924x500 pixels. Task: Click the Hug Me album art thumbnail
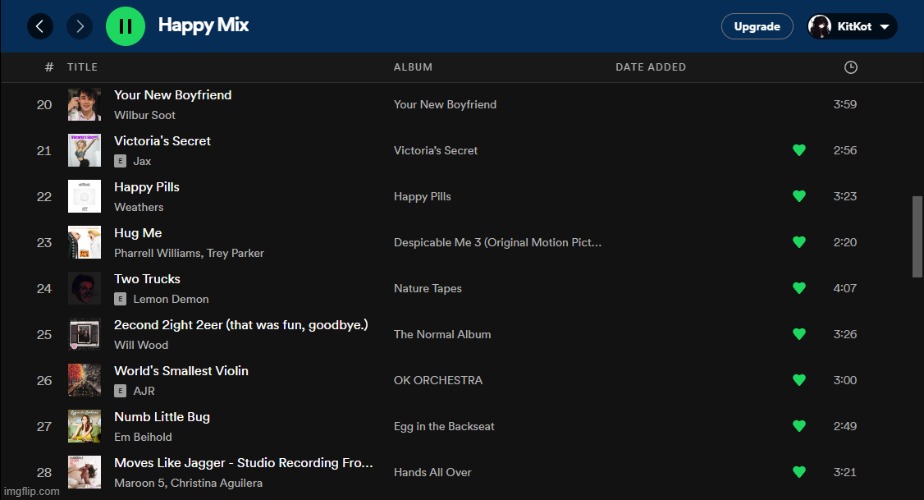click(84, 242)
